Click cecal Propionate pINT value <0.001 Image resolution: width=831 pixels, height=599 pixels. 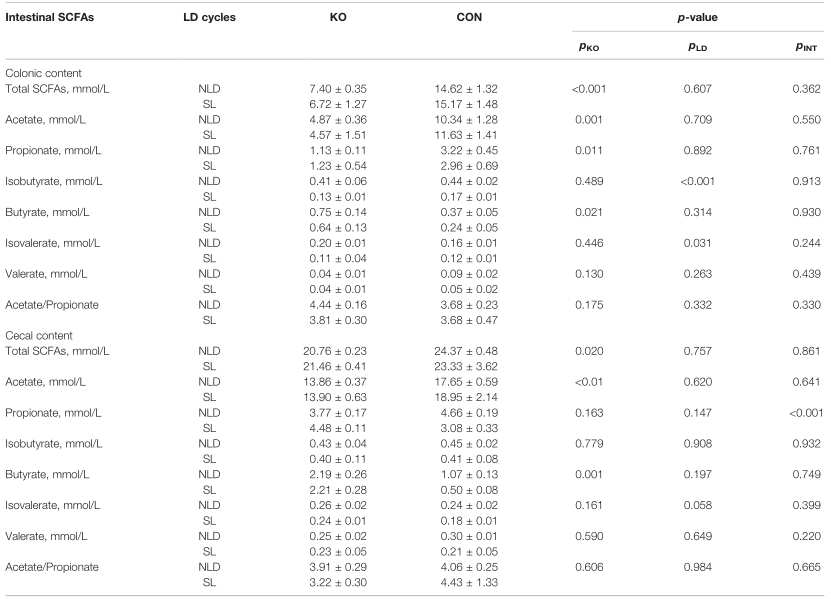click(806, 413)
